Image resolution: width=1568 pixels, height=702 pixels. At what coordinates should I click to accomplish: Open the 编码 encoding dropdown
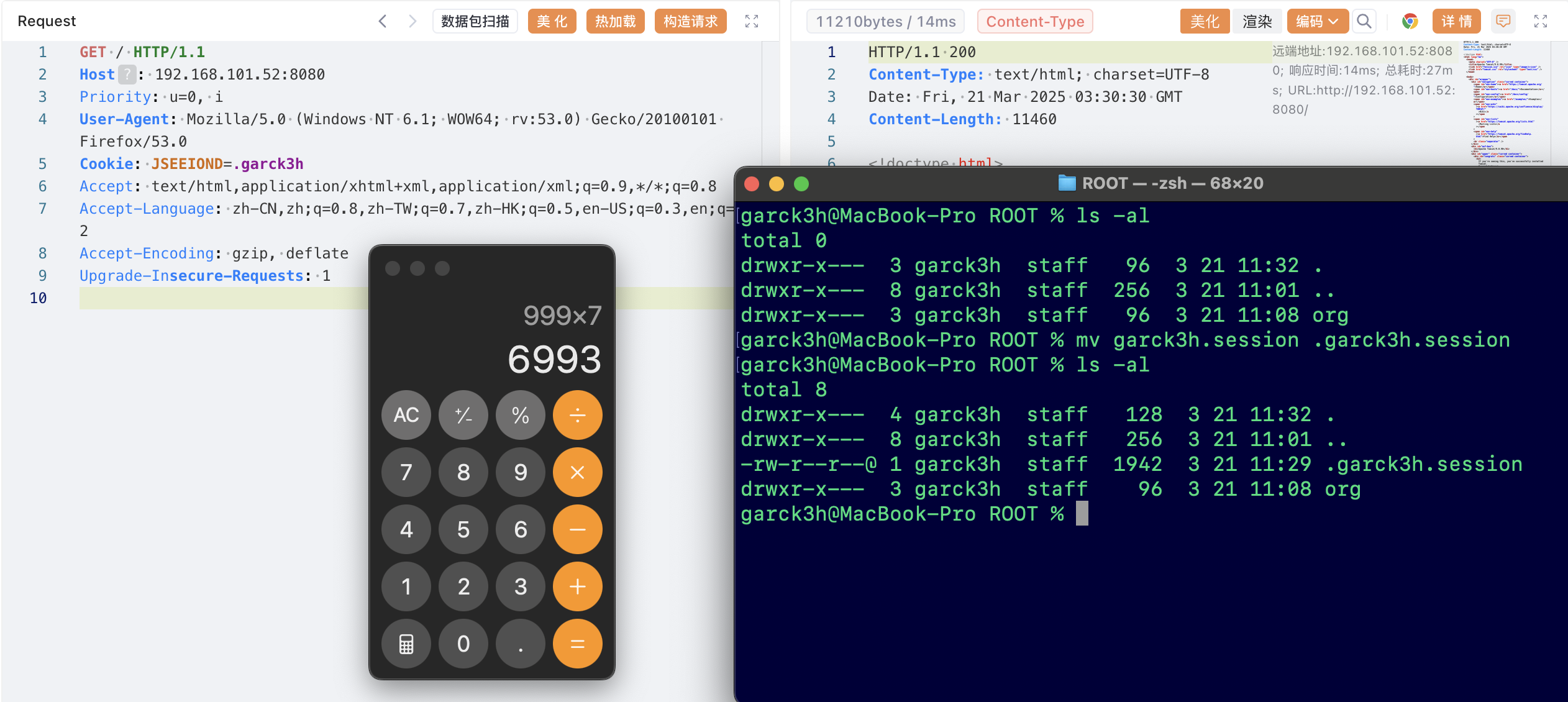pos(1317,21)
